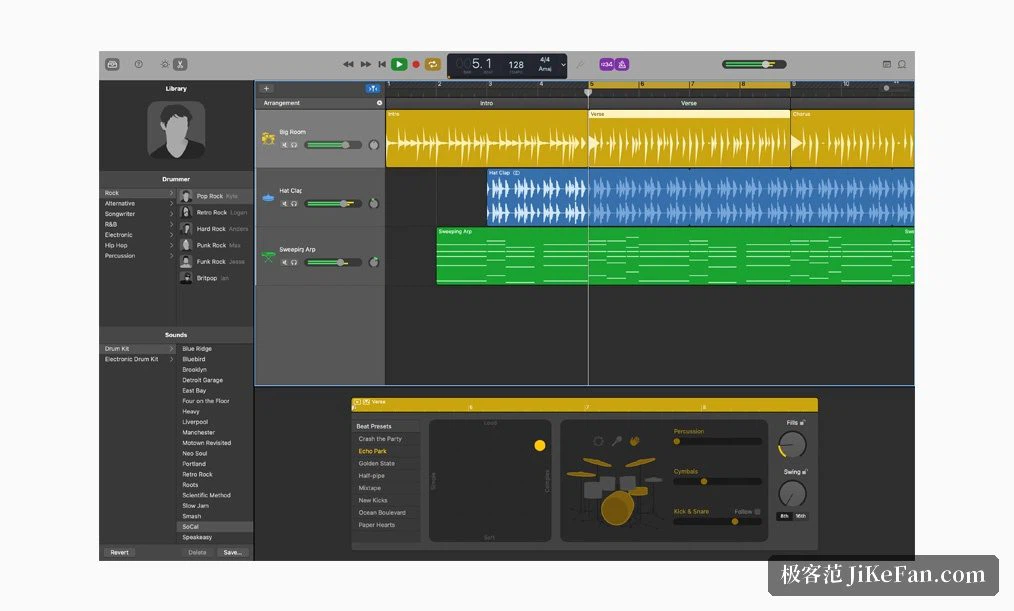This screenshot has height=611, width=1014.
Task: Select the Intro arrangement marker
Action: pyautogui.click(x=486, y=103)
